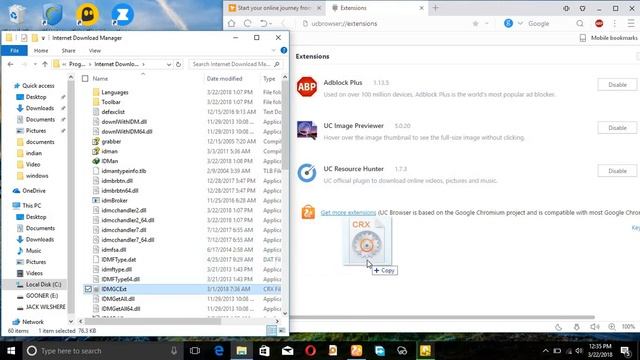
Task: Open the Windows Start menu
Action: tap(11, 351)
